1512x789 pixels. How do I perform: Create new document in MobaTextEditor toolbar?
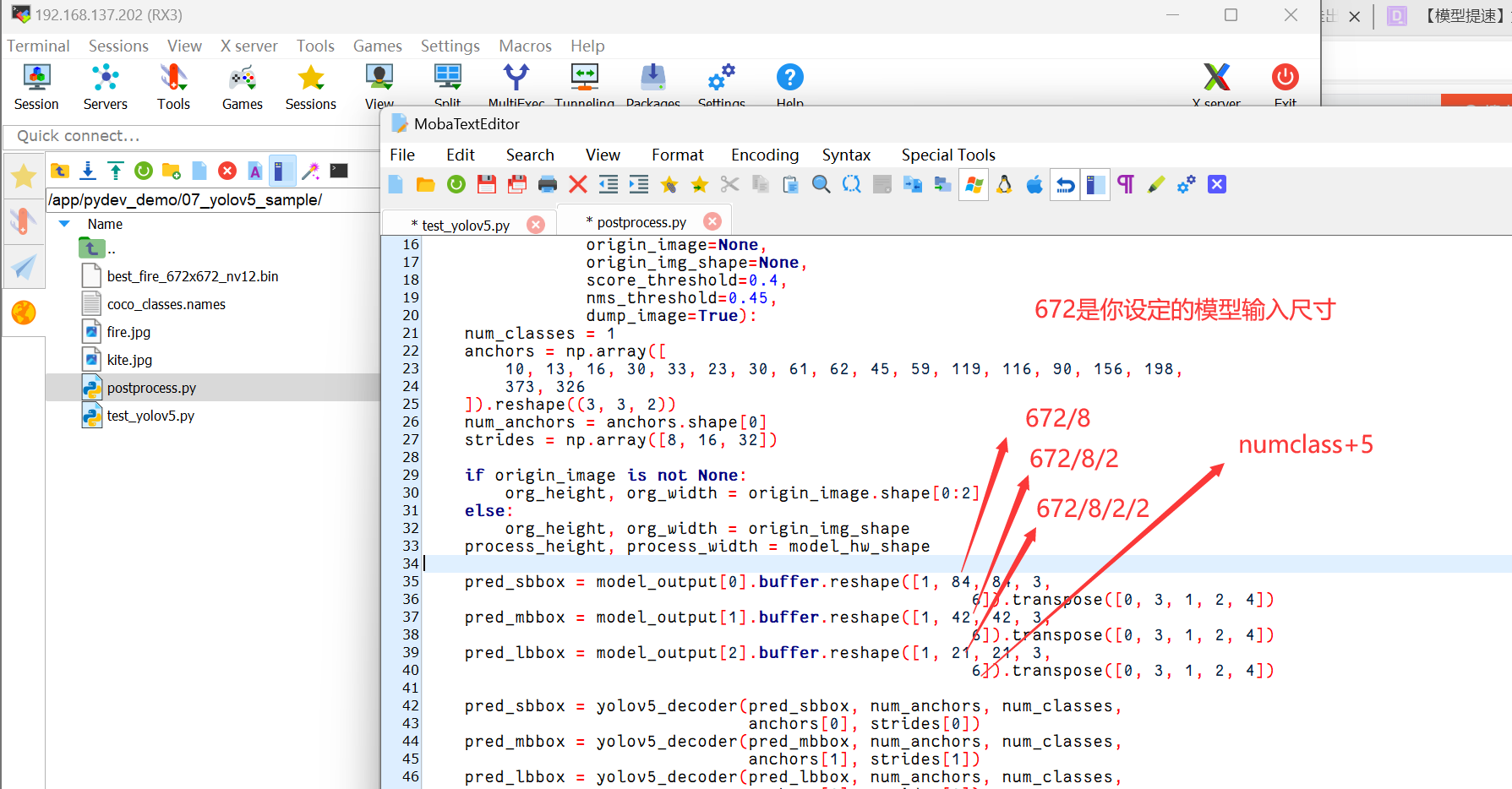(x=396, y=184)
